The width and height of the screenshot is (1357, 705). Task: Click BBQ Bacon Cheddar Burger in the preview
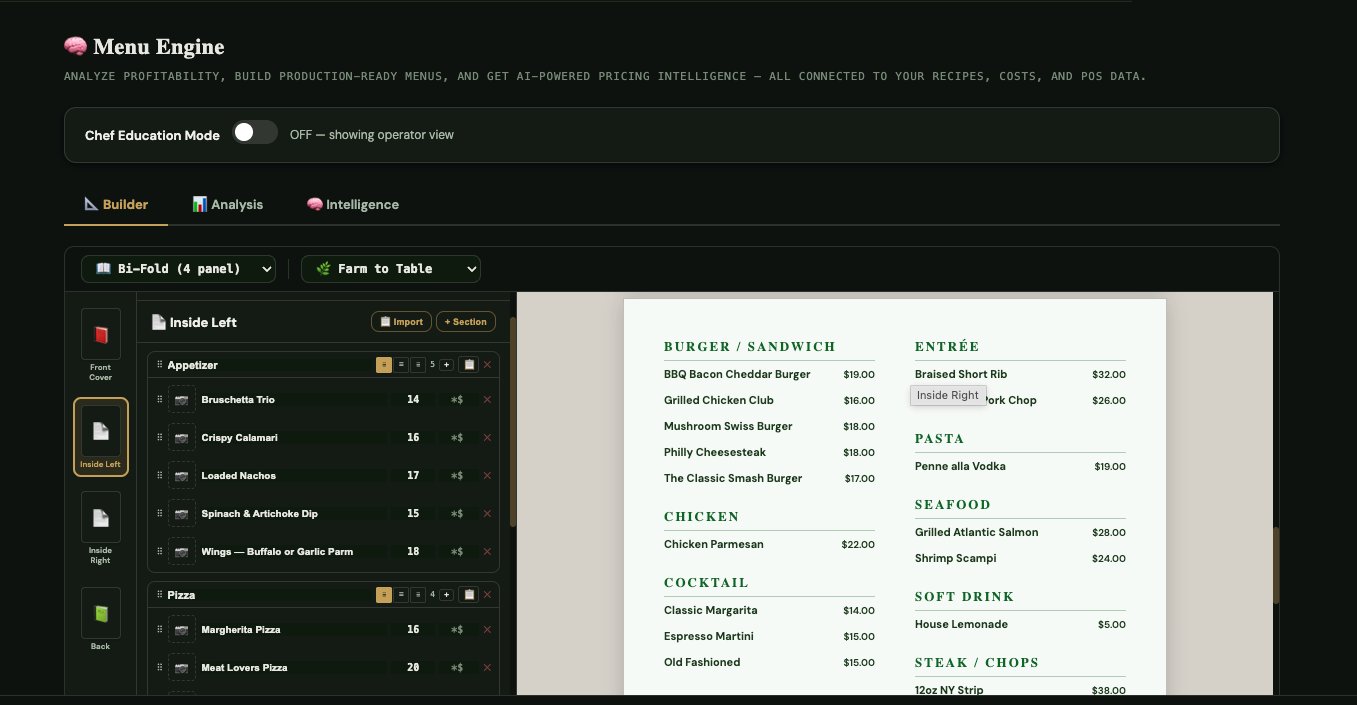pos(737,374)
